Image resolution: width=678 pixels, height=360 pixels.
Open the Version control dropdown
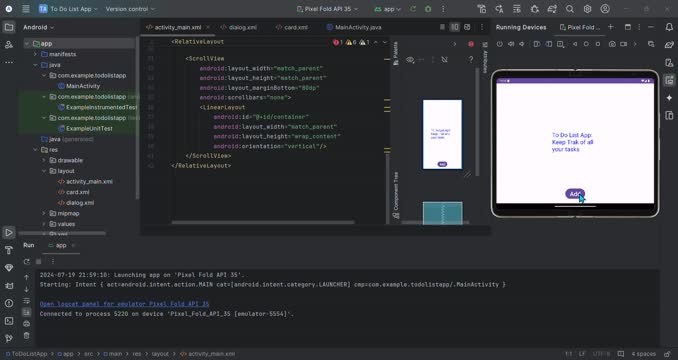130,9
